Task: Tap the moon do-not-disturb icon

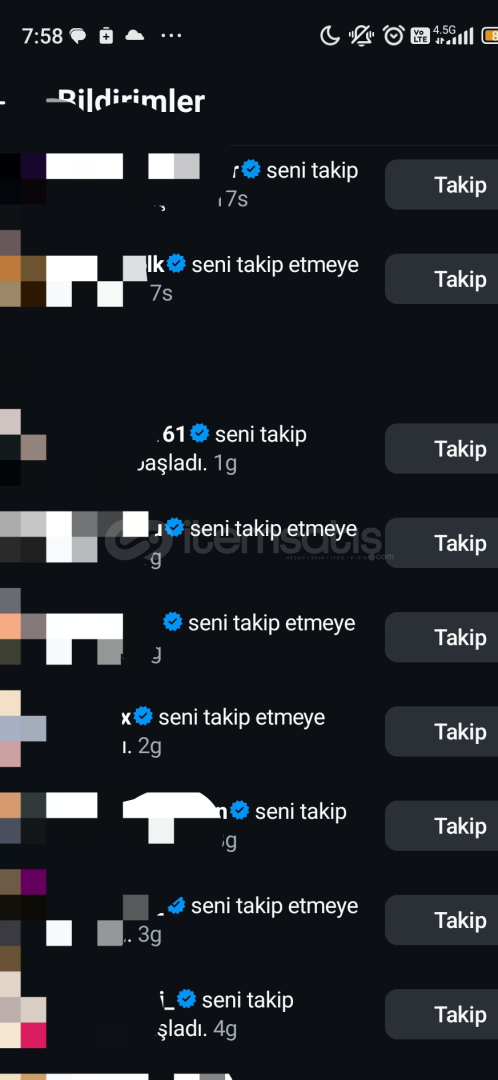Action: [330, 35]
